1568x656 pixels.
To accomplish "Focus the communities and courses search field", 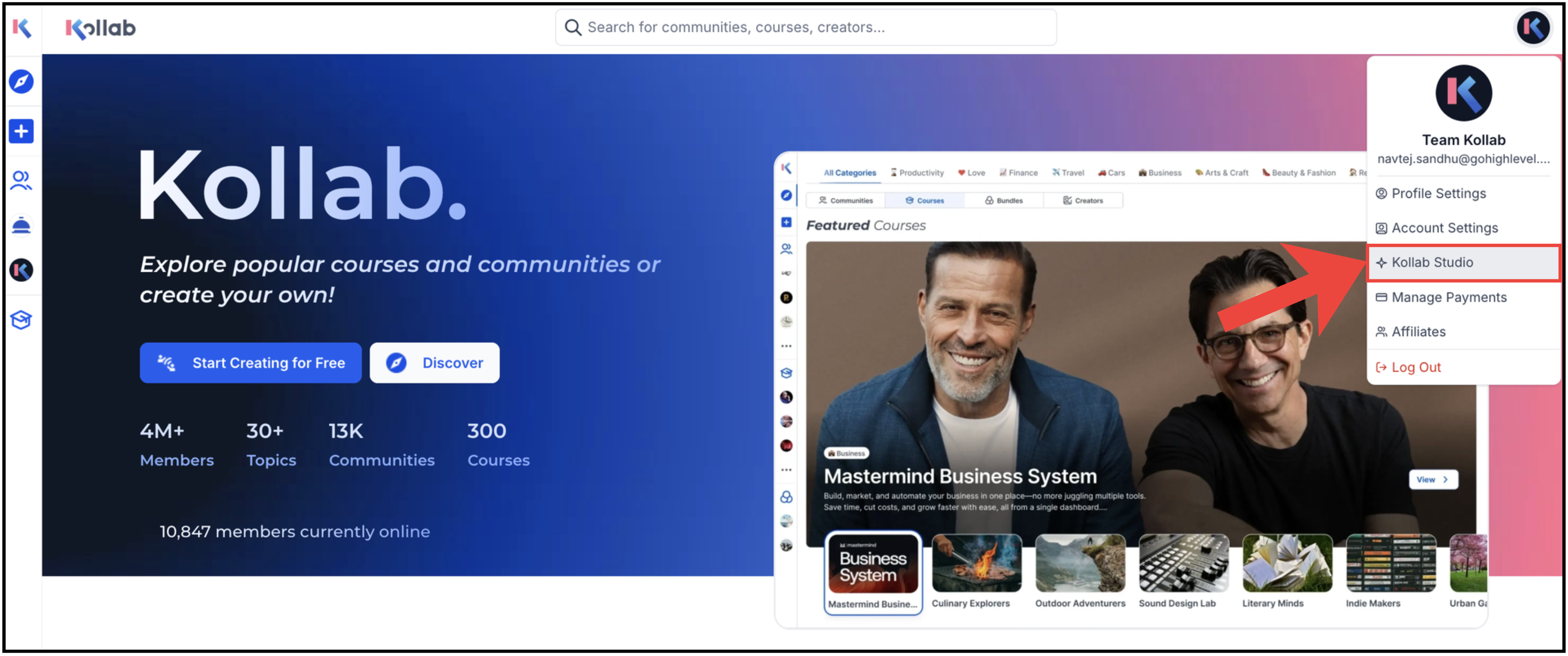I will 806,27.
